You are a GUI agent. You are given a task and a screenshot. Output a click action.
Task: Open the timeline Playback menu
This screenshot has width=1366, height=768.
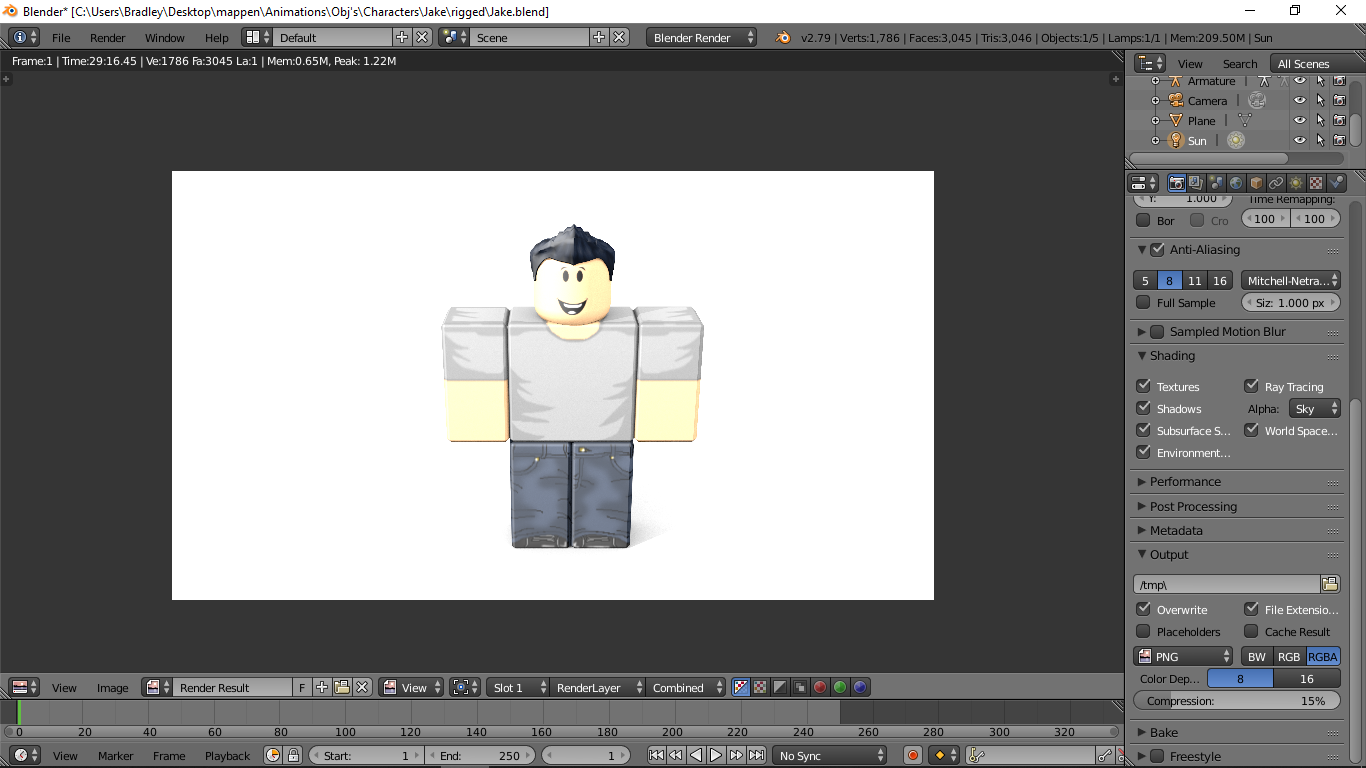click(x=227, y=756)
